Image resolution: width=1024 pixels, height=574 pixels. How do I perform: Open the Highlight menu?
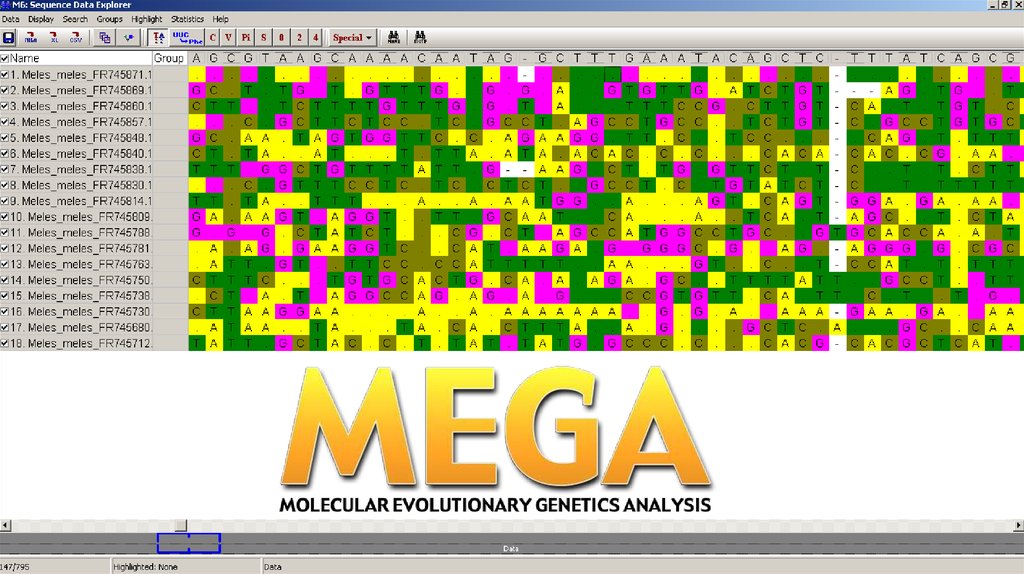[x=146, y=19]
